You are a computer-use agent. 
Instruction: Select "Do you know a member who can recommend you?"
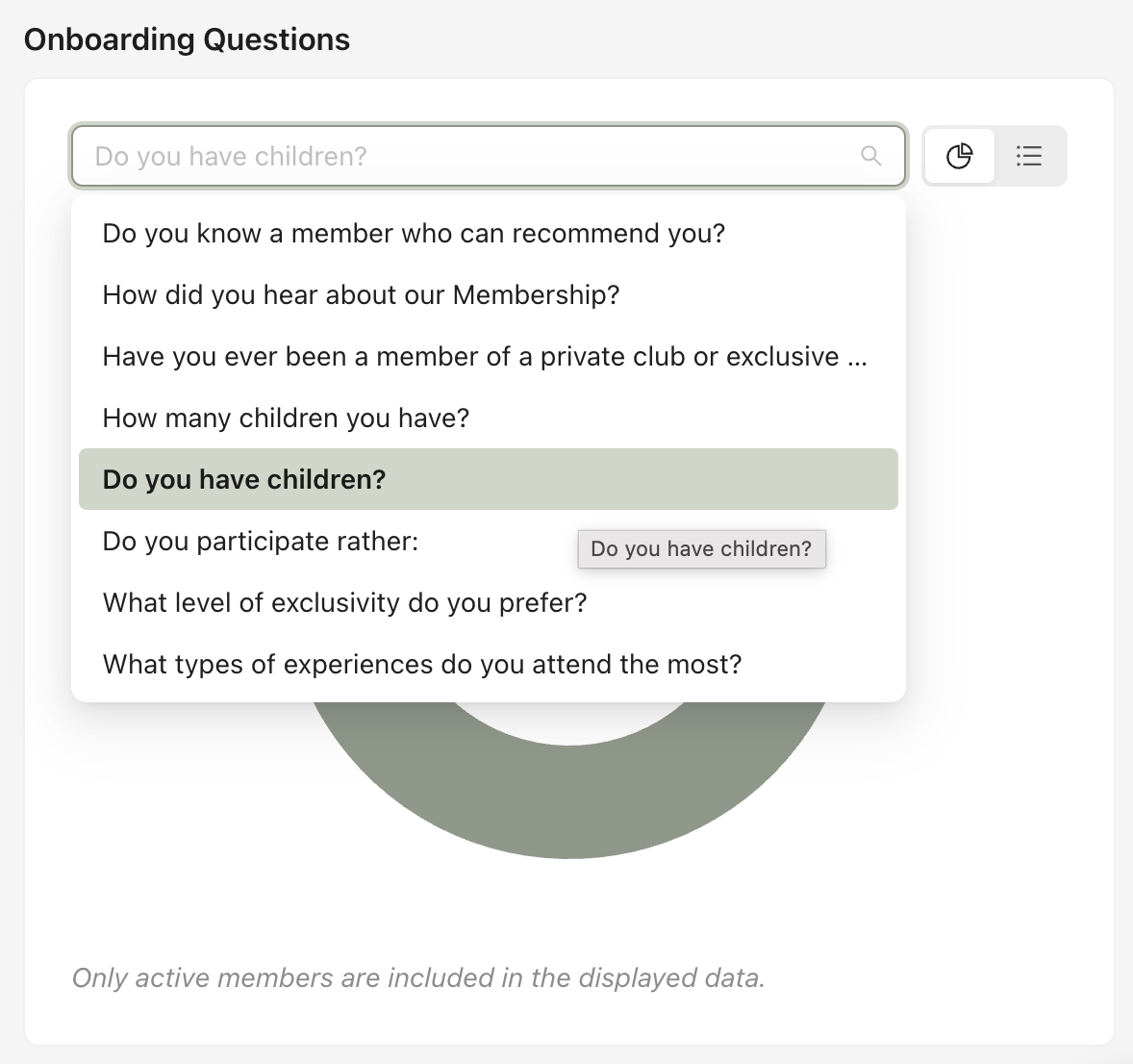[x=414, y=234]
